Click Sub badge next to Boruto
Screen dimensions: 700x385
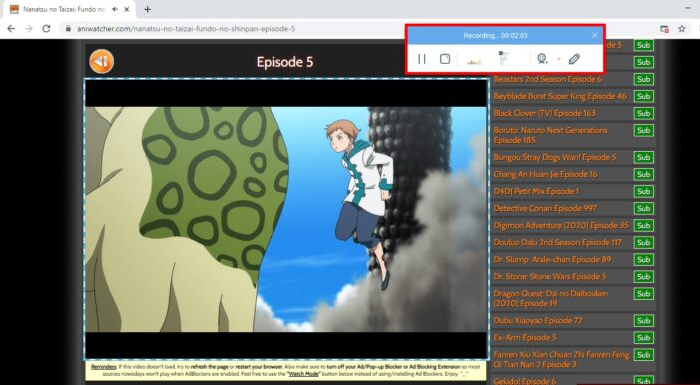click(643, 130)
